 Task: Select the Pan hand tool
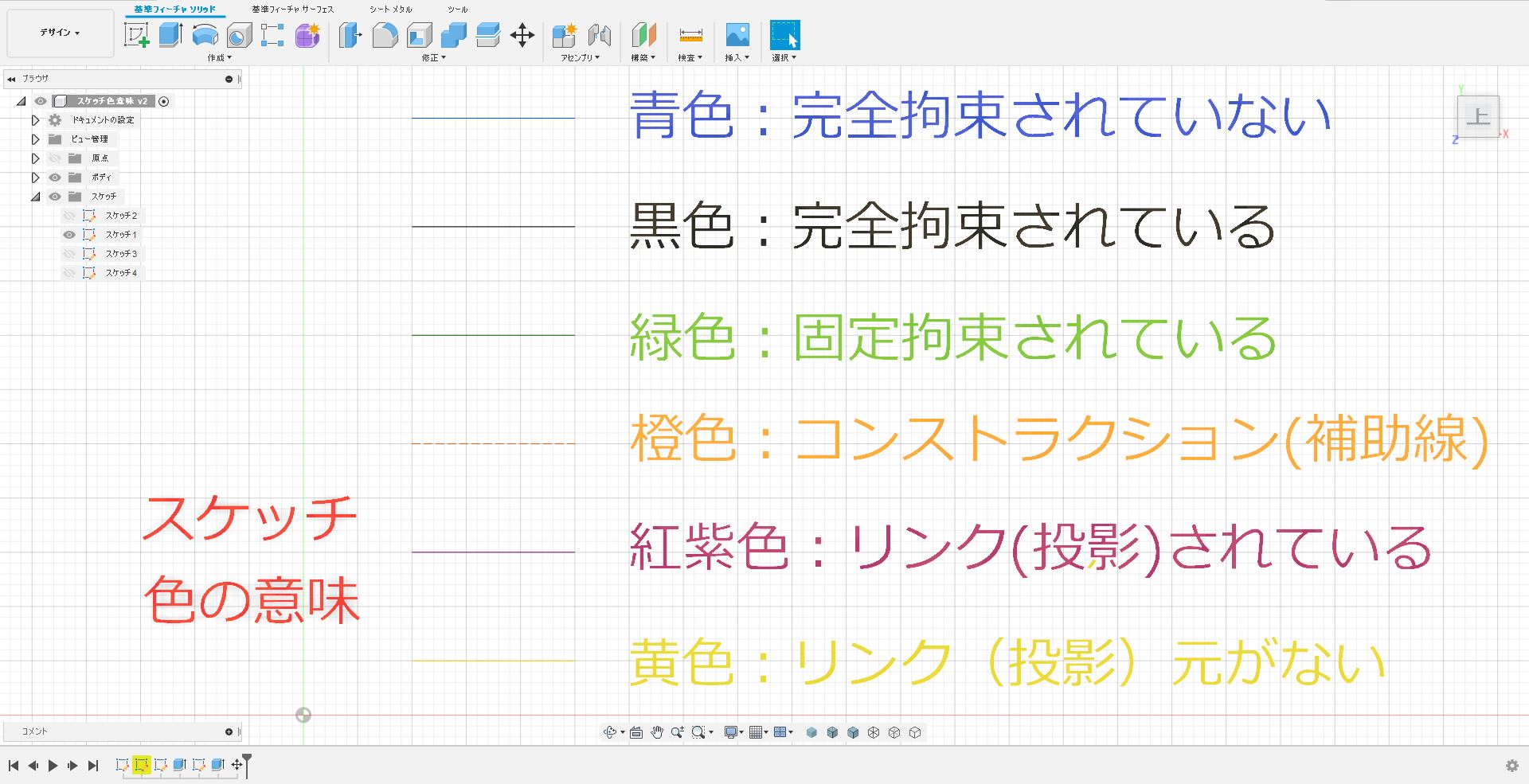tap(657, 733)
